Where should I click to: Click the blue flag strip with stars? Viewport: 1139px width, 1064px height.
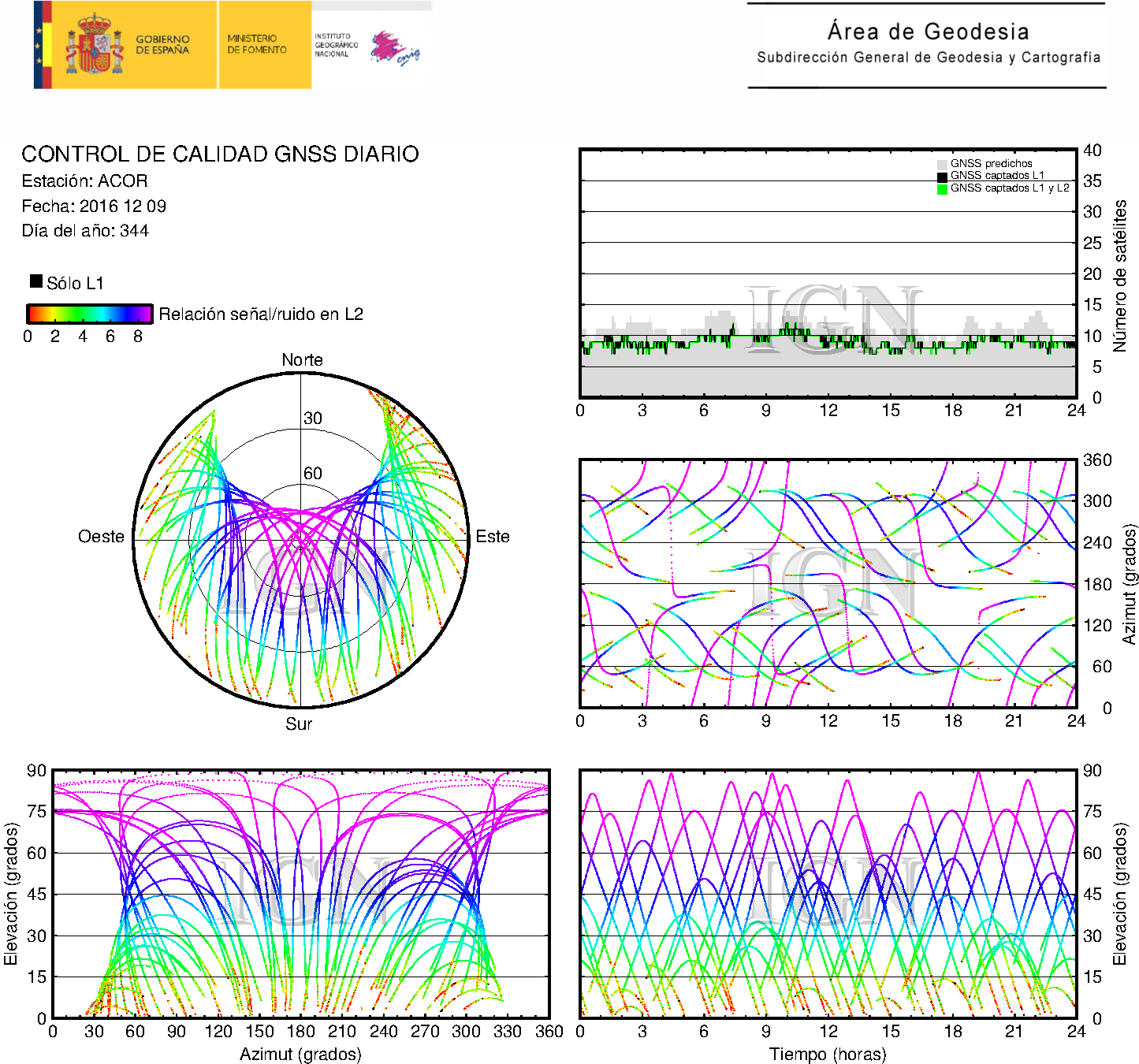38,45
